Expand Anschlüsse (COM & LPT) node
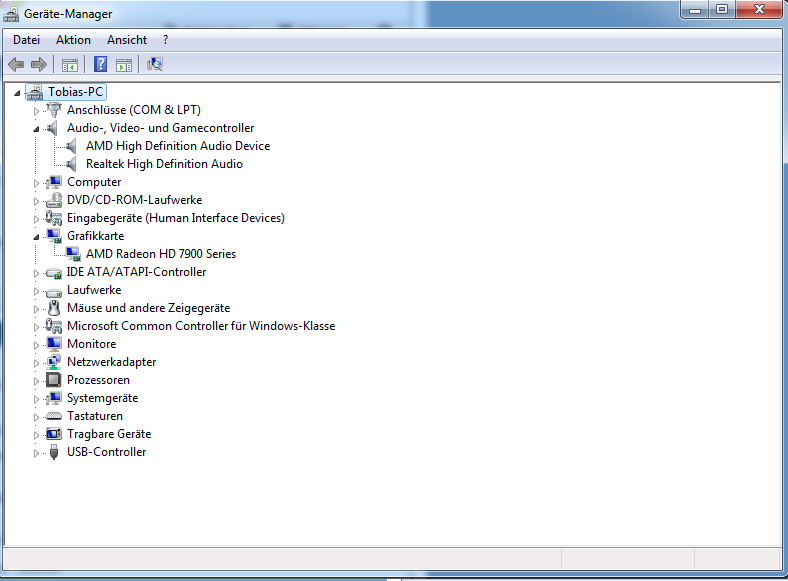Screen dimensions: 788x581 click(x=36, y=111)
